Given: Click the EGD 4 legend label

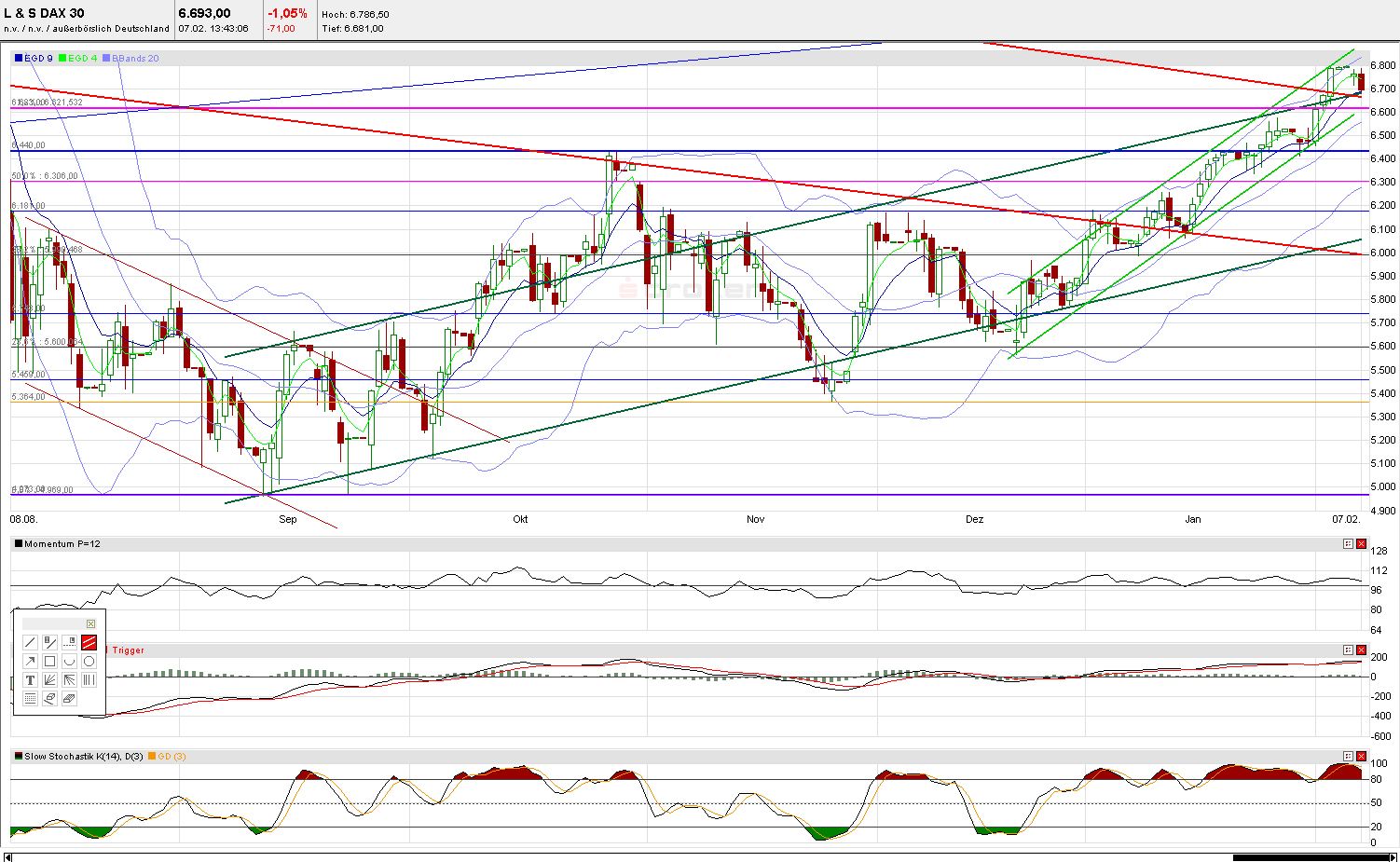Looking at the screenshot, I should [82, 58].
